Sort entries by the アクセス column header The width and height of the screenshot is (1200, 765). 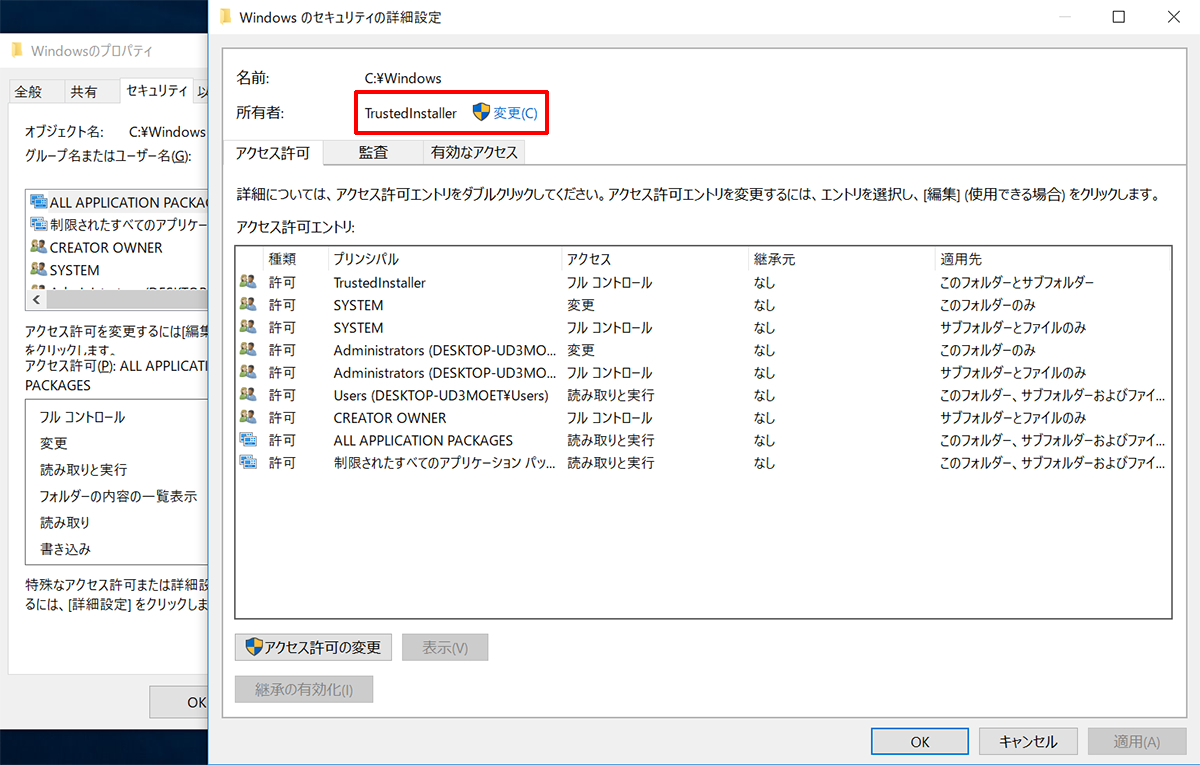click(x=655, y=259)
